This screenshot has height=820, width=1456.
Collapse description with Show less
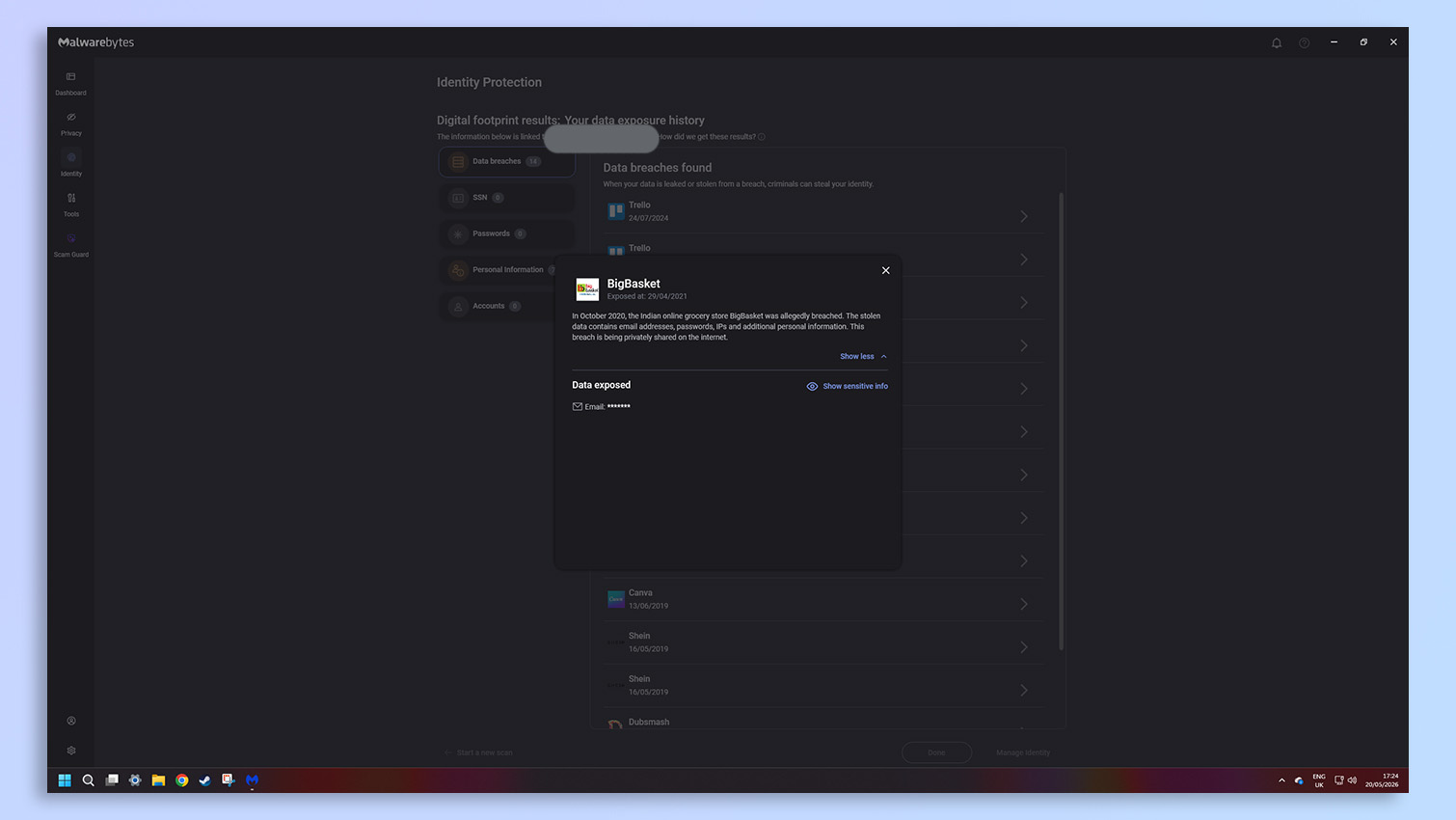click(x=863, y=356)
